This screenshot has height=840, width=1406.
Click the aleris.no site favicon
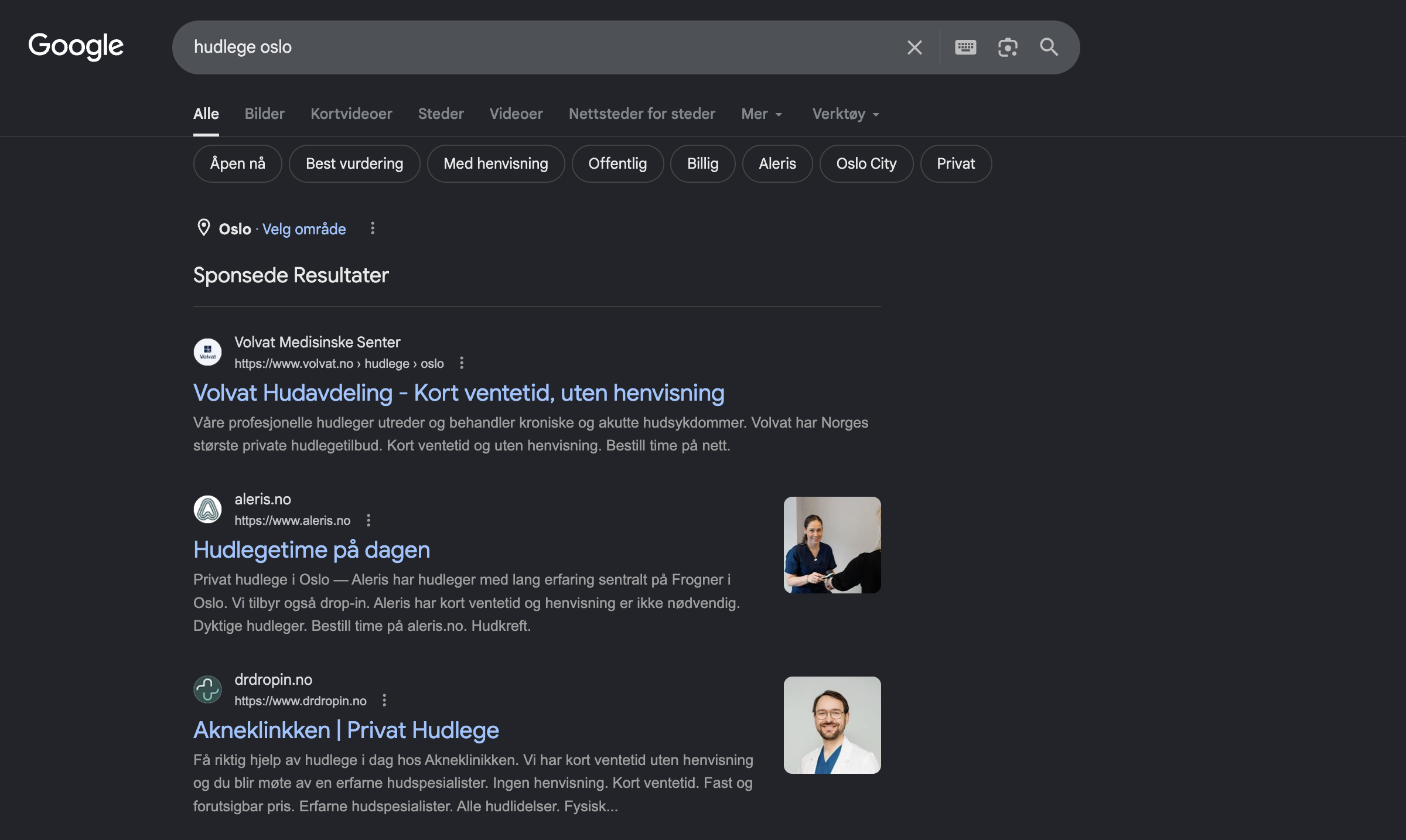(x=207, y=509)
